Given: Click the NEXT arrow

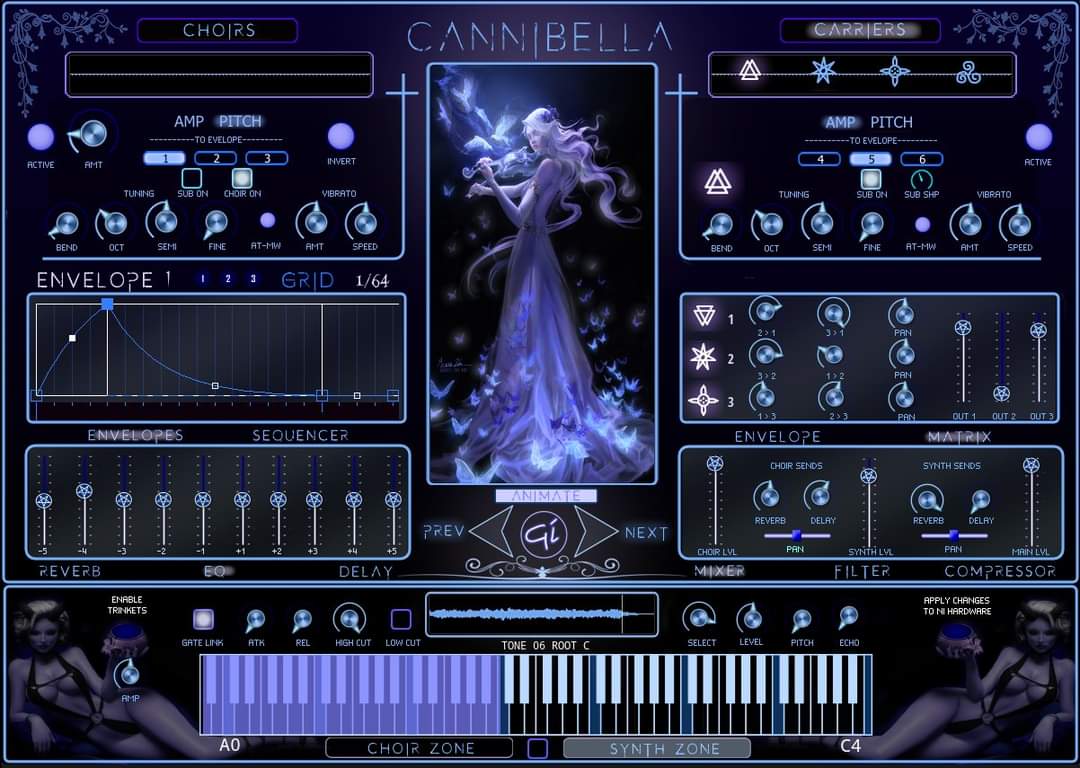Looking at the screenshot, I should click(x=594, y=531).
